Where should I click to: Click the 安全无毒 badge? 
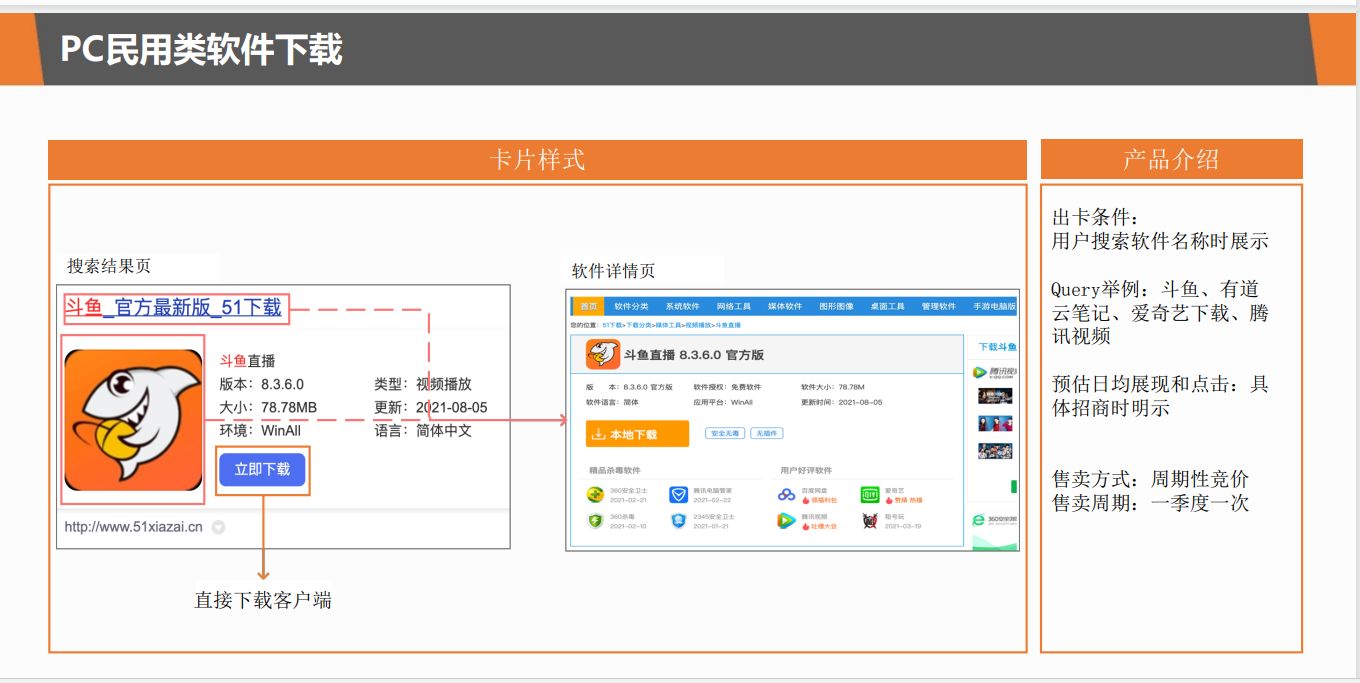pos(725,433)
